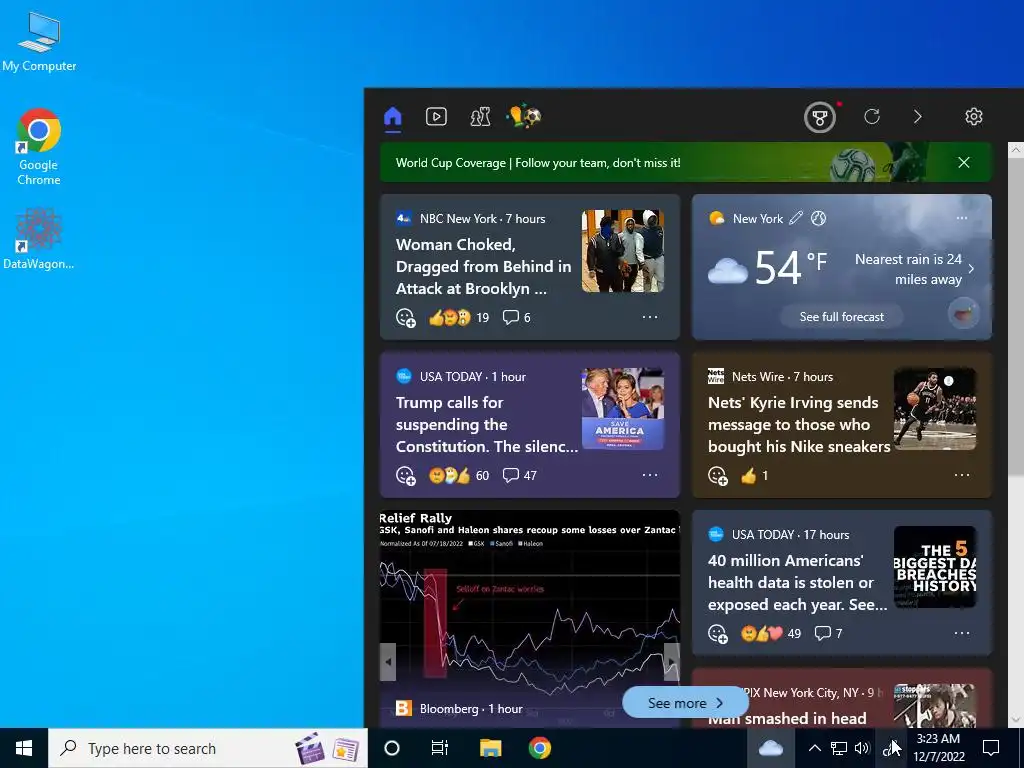Open the 7 comments on health data story
This screenshot has height=768, width=1024.
pos(828,633)
